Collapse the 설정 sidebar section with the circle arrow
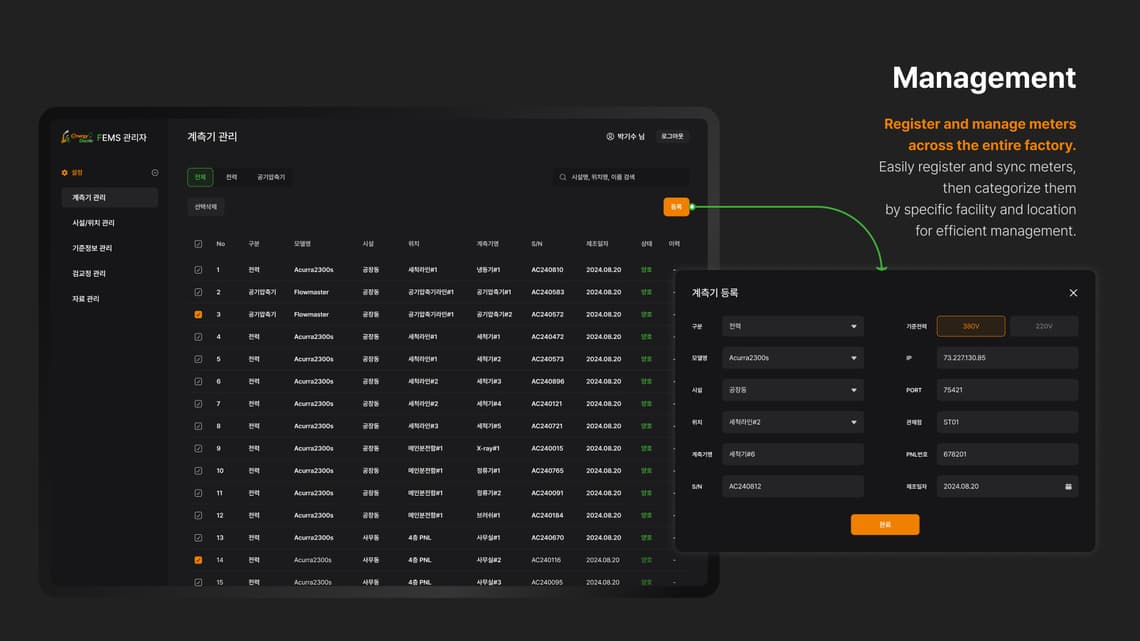This screenshot has width=1140, height=641. point(155,173)
